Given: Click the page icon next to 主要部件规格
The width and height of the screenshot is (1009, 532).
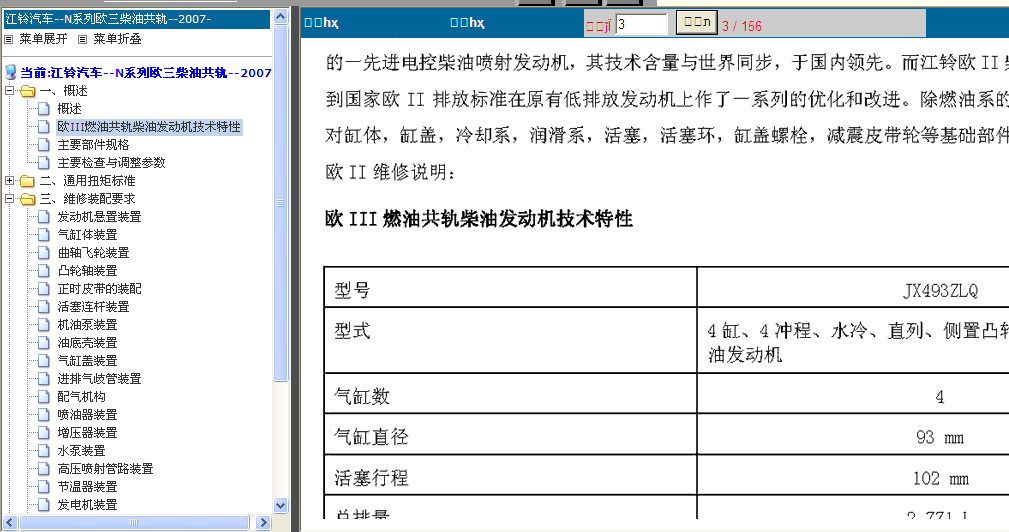Looking at the screenshot, I should point(44,145).
